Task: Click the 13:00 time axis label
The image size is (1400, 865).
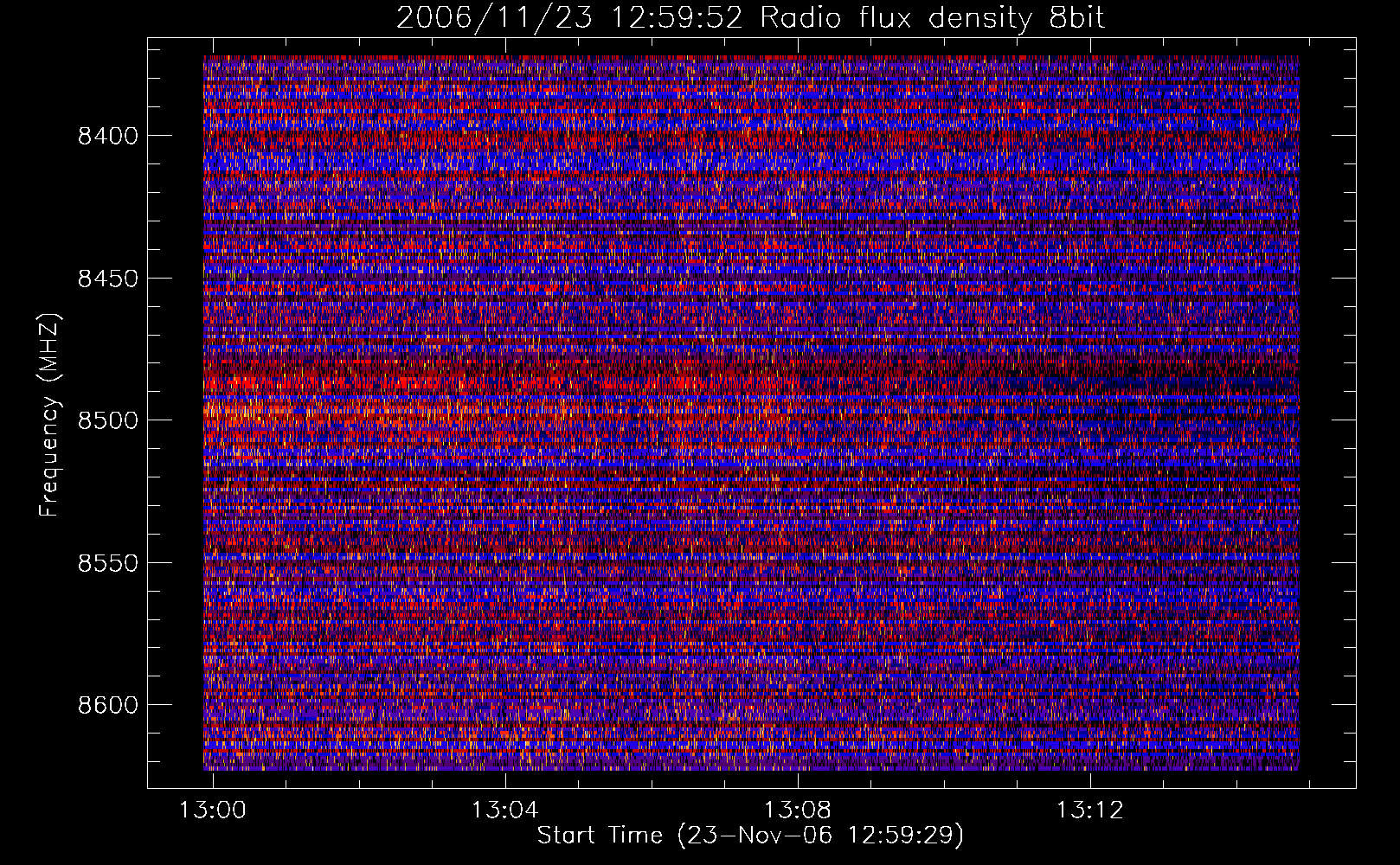Action: [x=213, y=810]
